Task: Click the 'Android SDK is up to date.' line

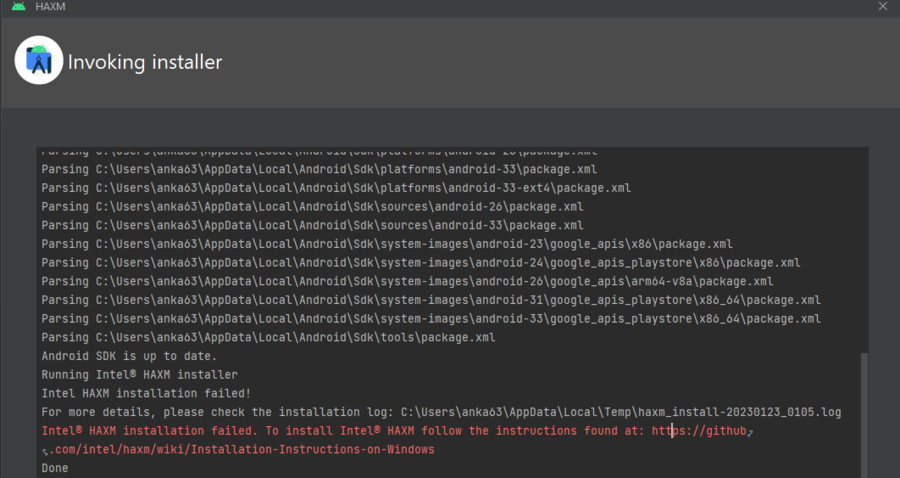Action: 129,356
